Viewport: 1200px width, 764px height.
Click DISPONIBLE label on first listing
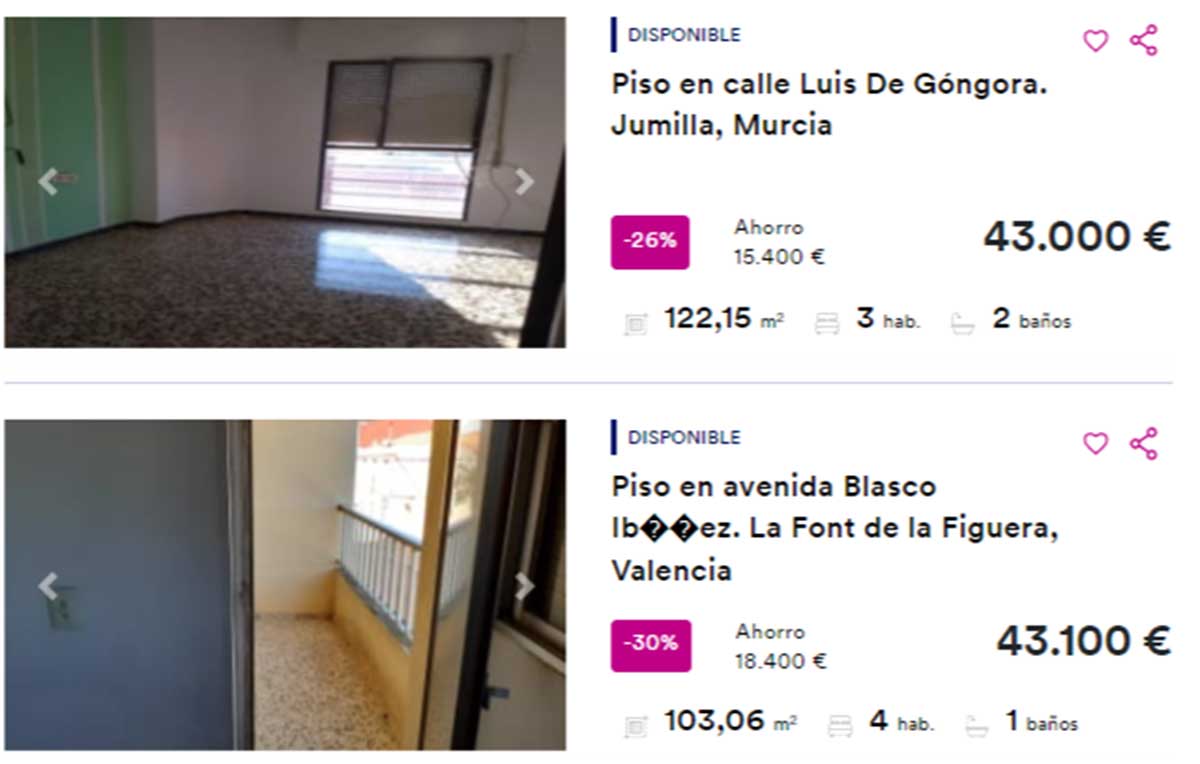pos(684,34)
